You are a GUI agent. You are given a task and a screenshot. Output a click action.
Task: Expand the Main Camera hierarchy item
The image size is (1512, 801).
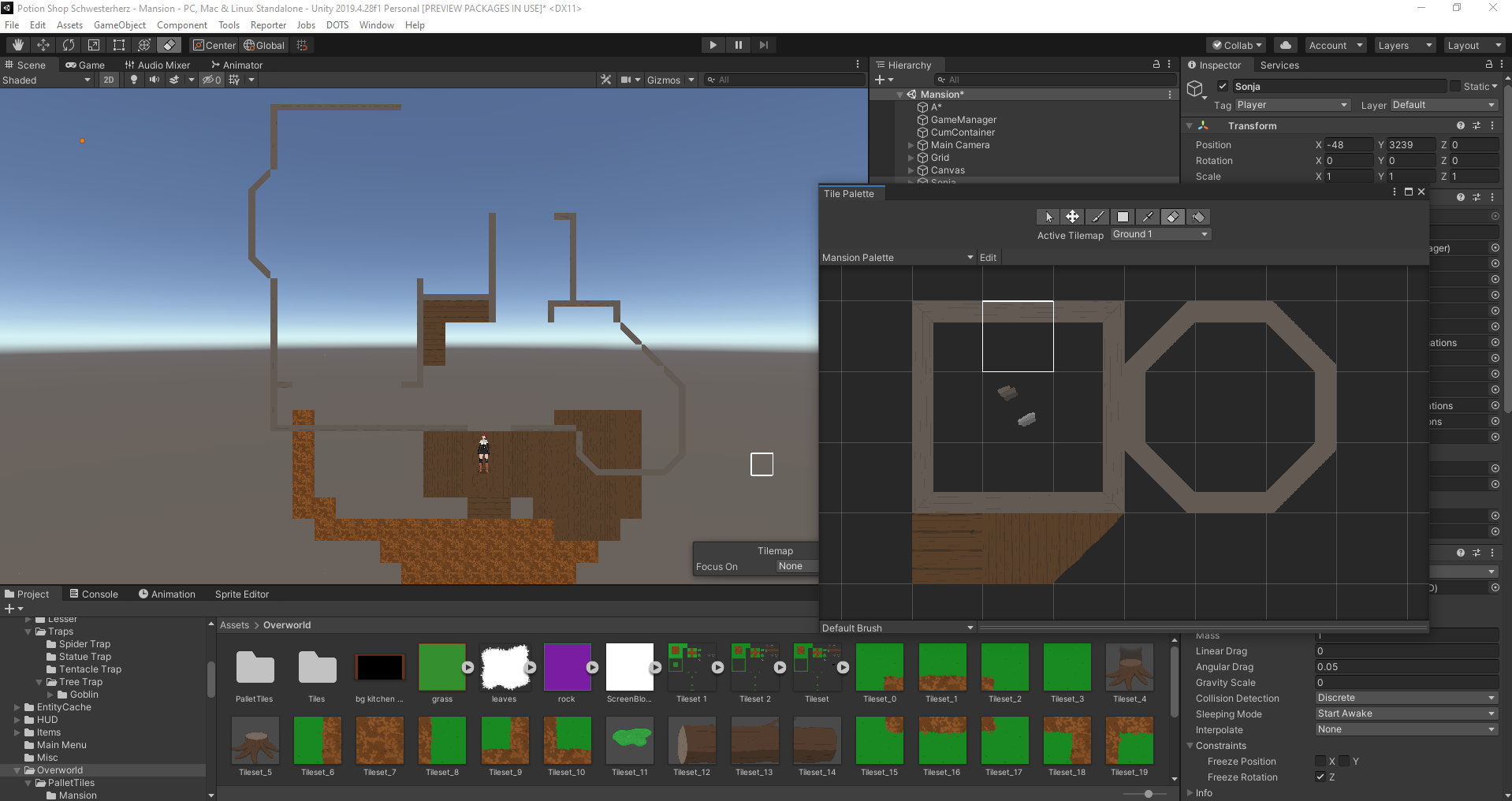pyautogui.click(x=911, y=145)
